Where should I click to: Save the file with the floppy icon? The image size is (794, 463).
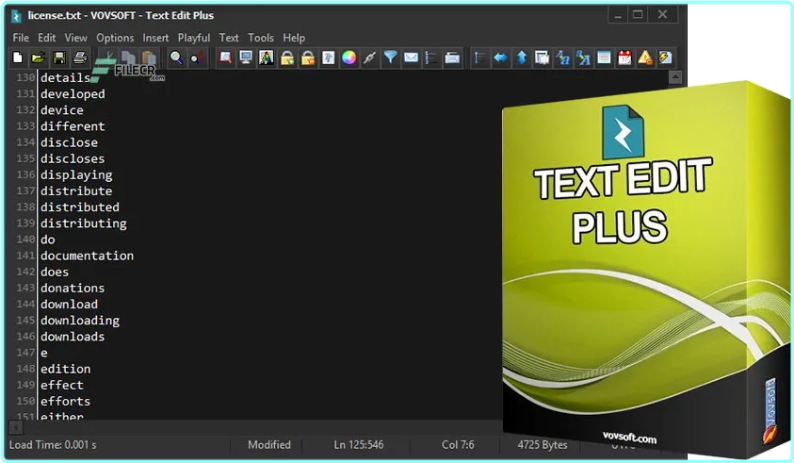[x=59, y=58]
